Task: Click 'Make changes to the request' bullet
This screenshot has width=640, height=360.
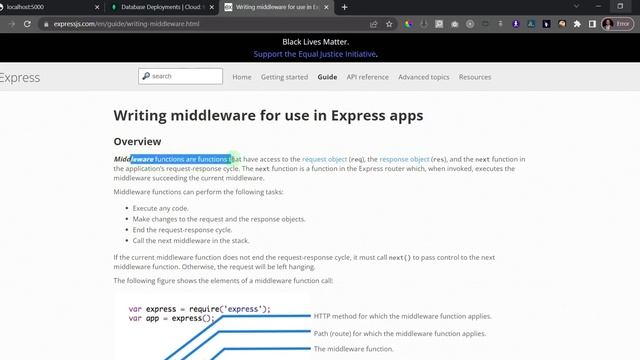Action: (219, 219)
